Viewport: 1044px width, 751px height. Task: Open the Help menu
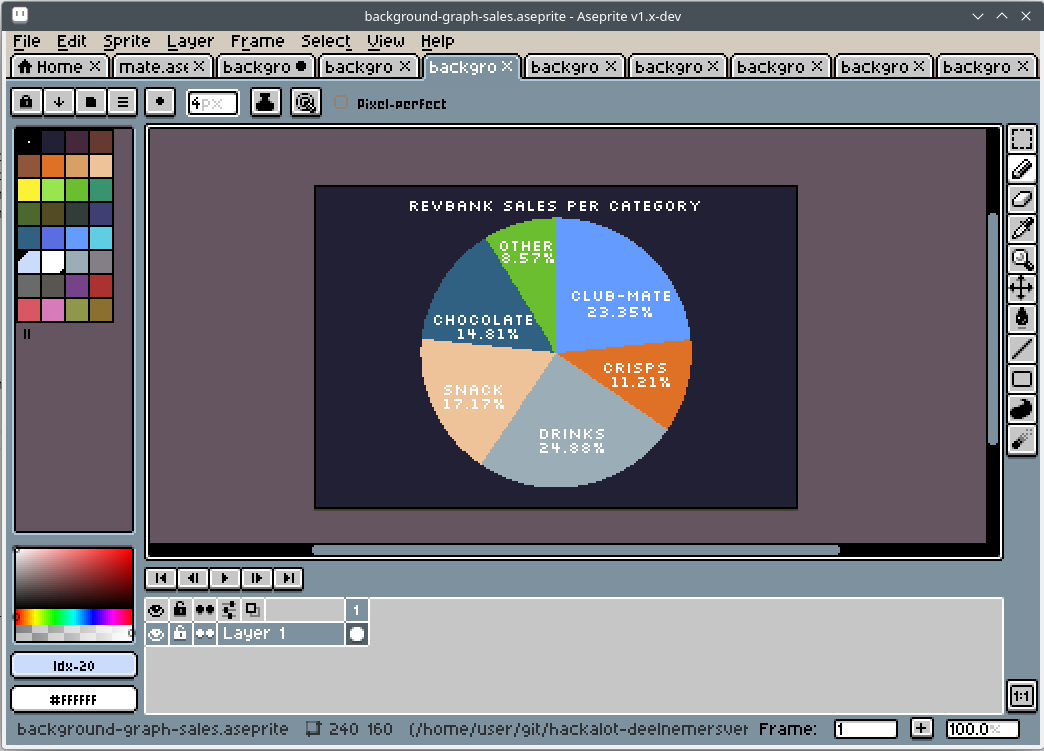[x=437, y=41]
